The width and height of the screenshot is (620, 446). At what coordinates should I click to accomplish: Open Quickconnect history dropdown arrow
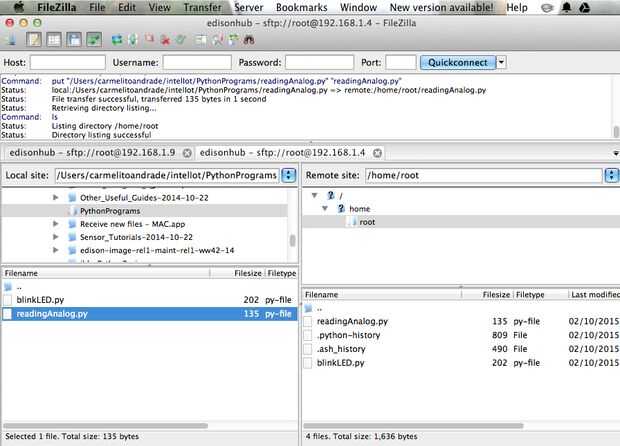point(501,62)
